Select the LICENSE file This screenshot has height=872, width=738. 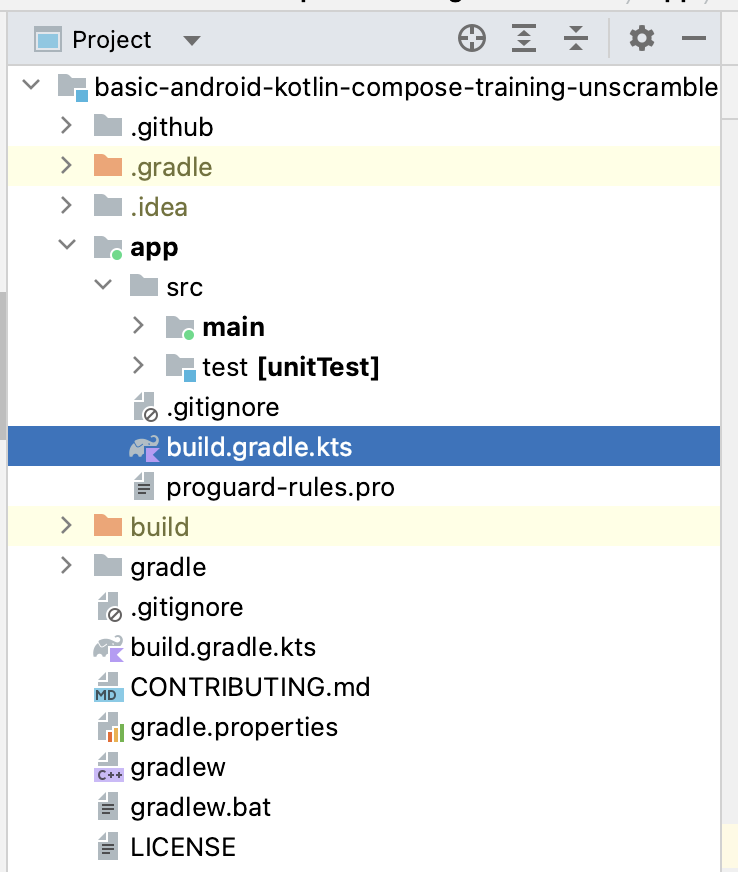click(x=183, y=848)
